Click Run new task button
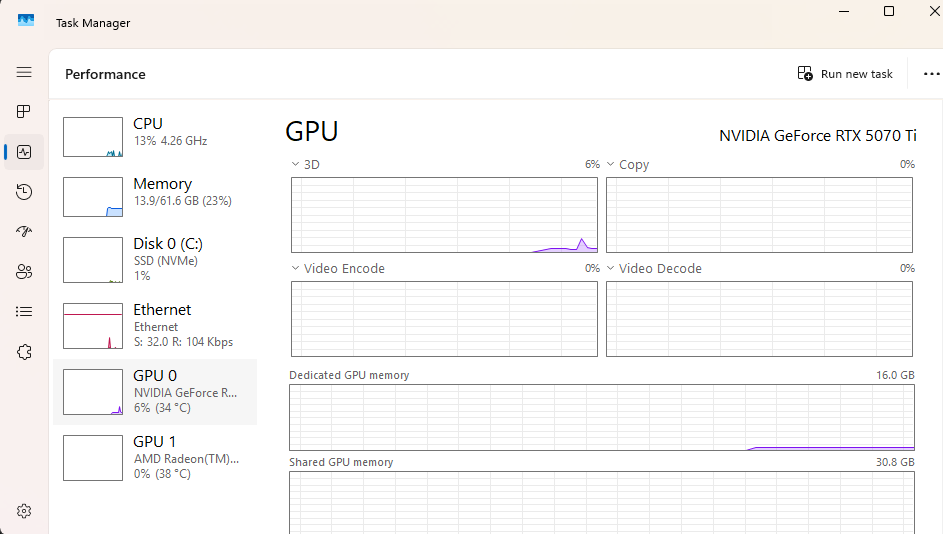The image size is (943, 534). [x=845, y=73]
